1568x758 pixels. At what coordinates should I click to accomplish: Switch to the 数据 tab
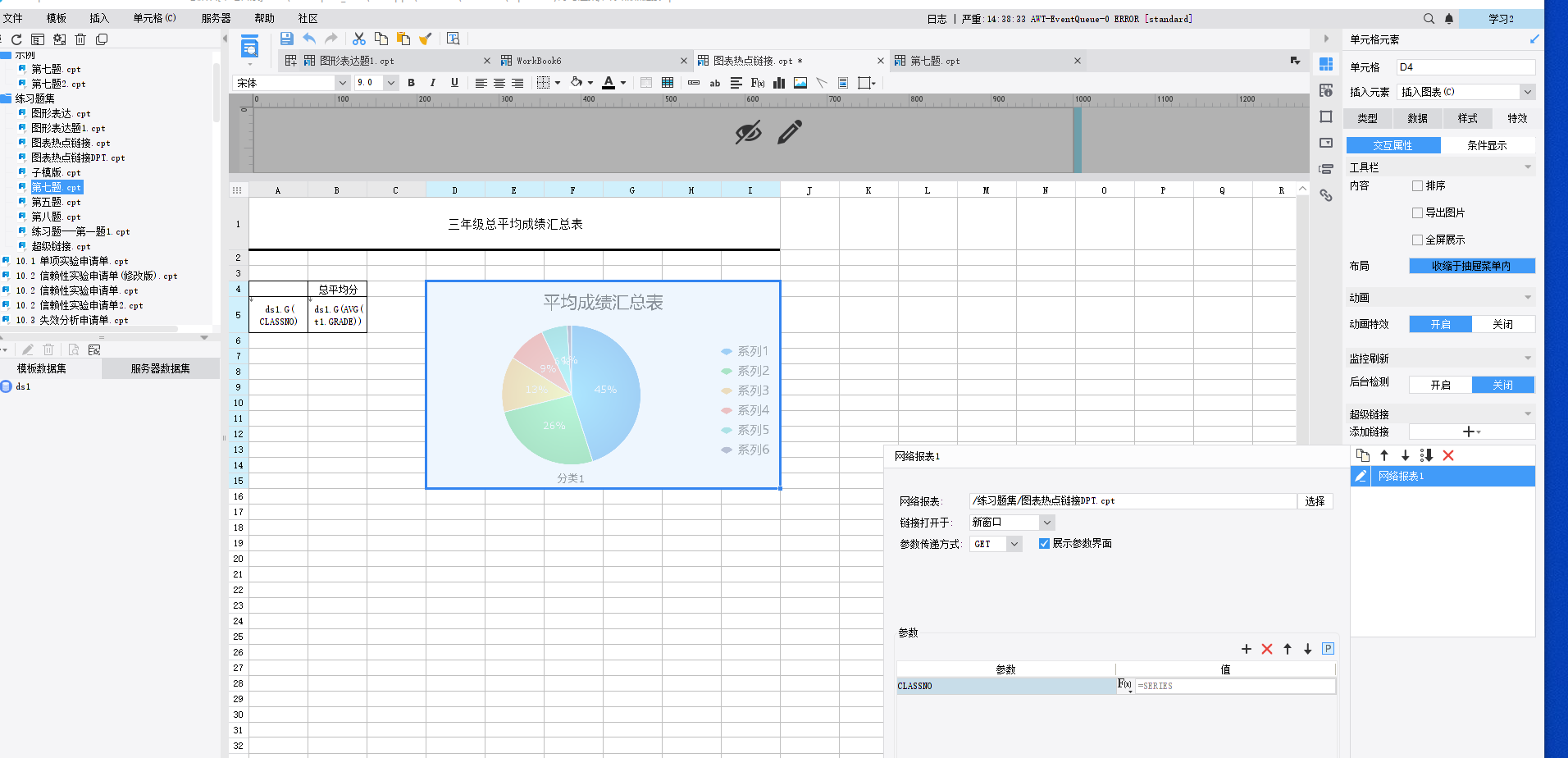coord(1417,118)
